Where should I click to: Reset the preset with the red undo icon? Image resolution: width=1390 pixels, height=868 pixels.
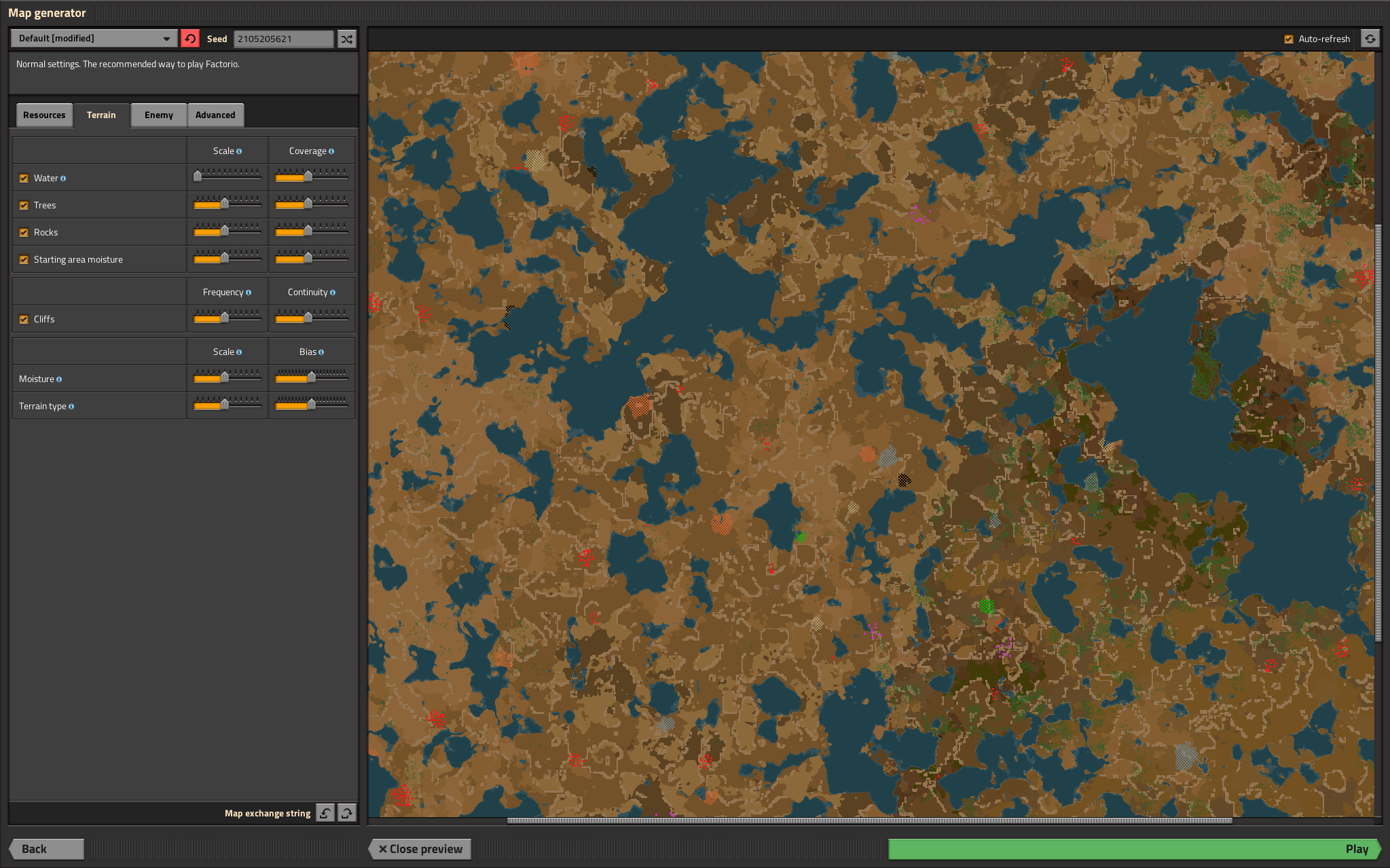[x=190, y=39]
